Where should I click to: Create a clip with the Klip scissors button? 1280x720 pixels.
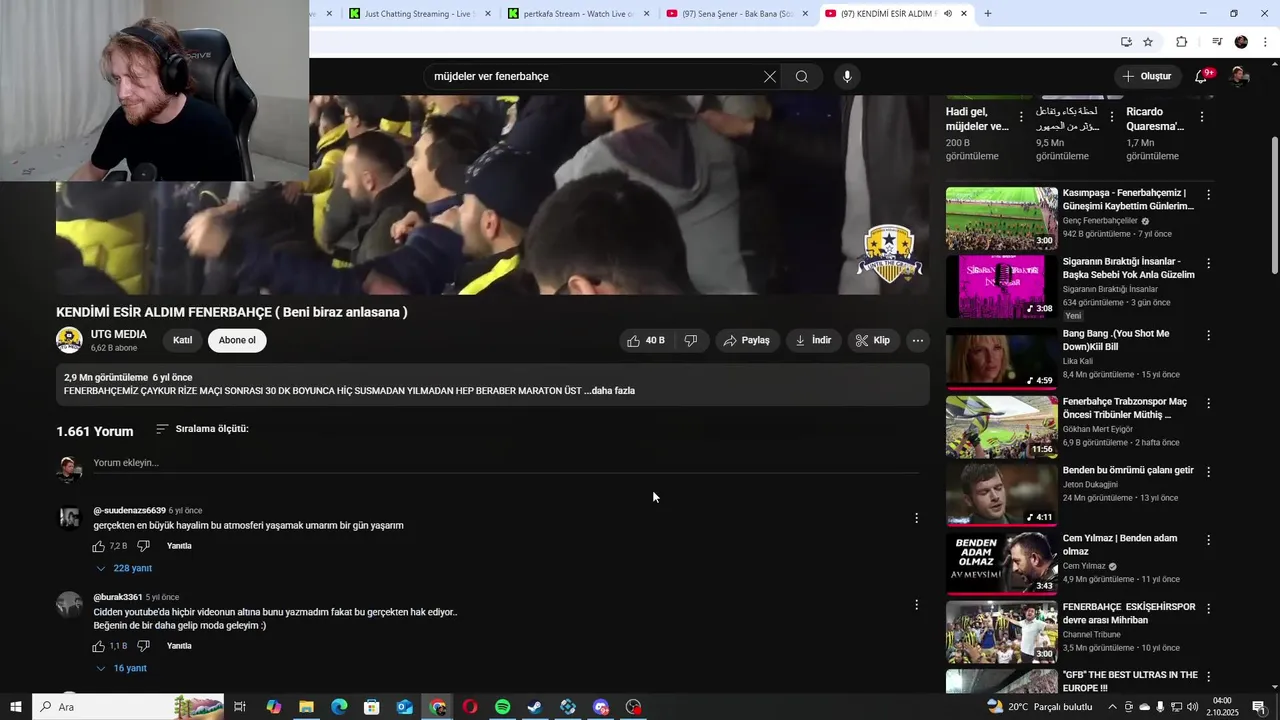pos(872,341)
